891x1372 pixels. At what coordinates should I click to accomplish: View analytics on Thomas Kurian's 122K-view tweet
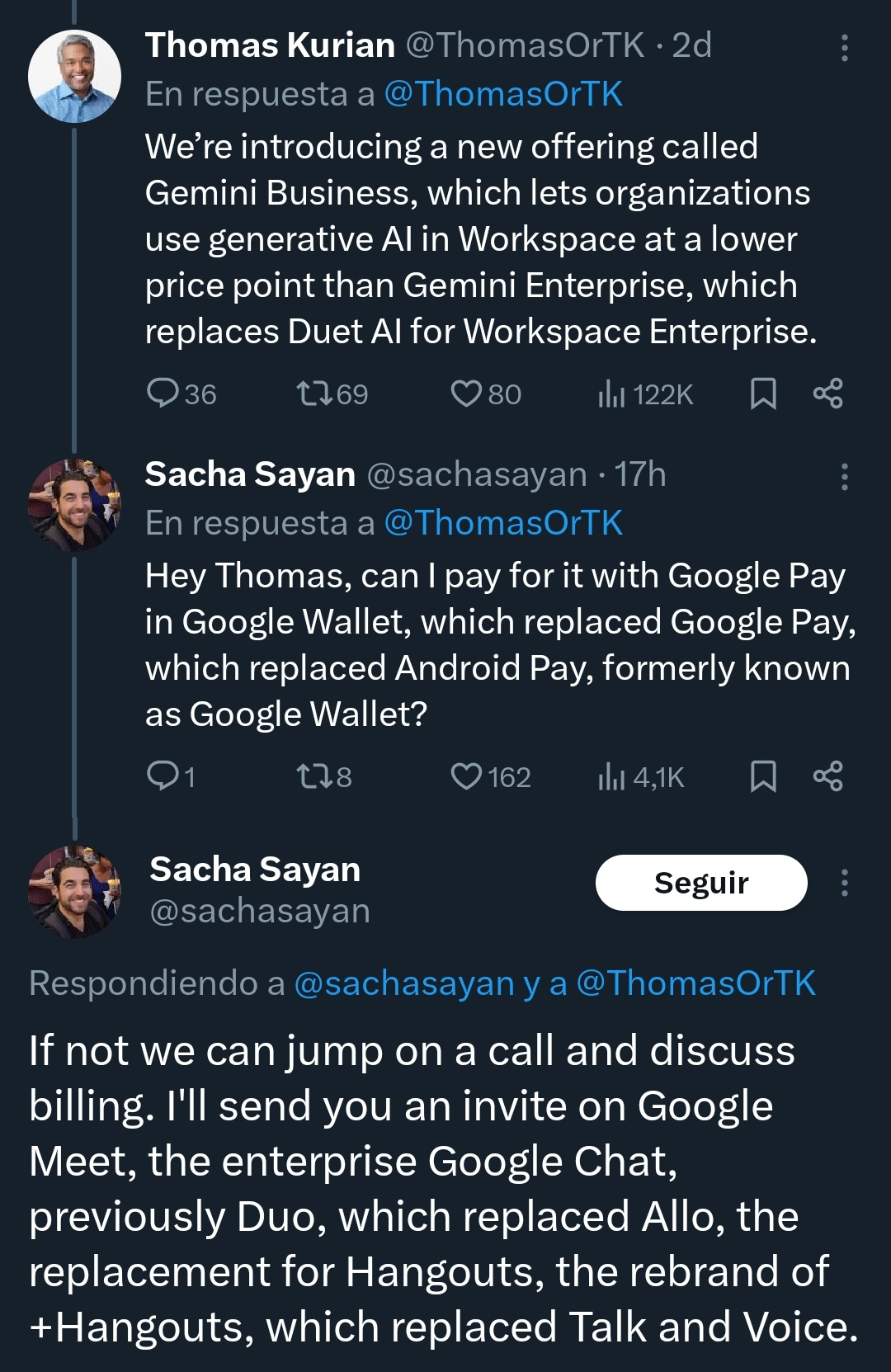pyautogui.click(x=611, y=395)
